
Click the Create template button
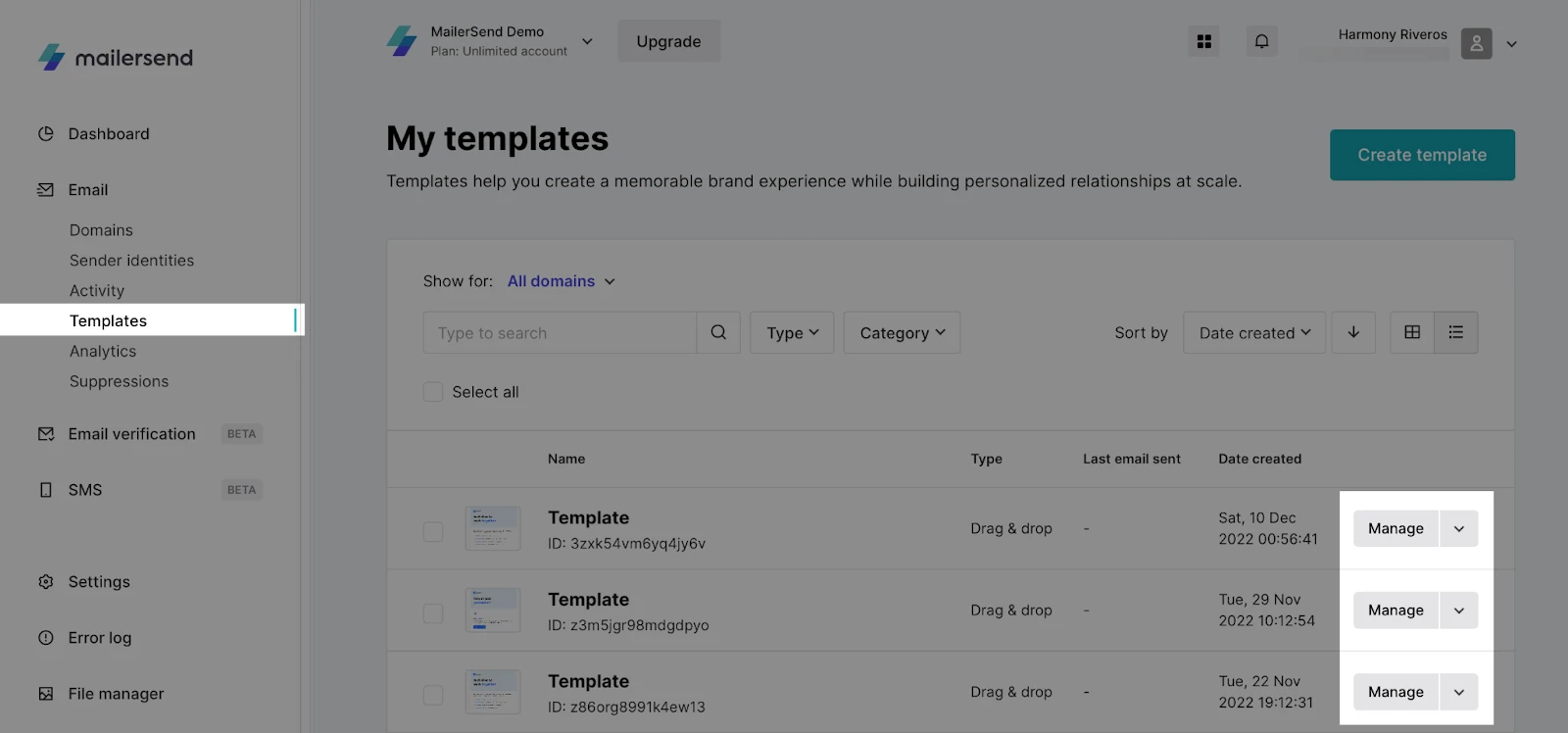click(x=1421, y=155)
